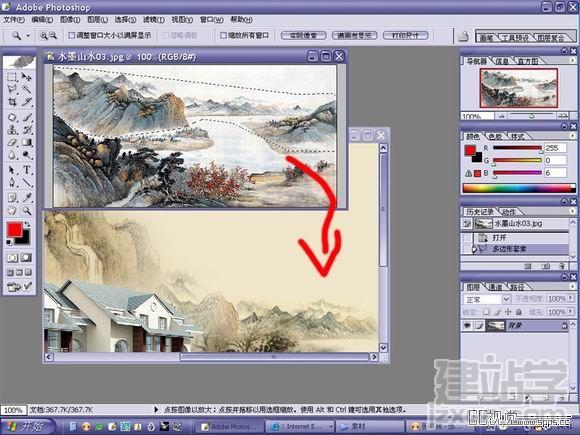Expand the layer opacity arrow
Screen dimensions: 580x435
click(571, 298)
